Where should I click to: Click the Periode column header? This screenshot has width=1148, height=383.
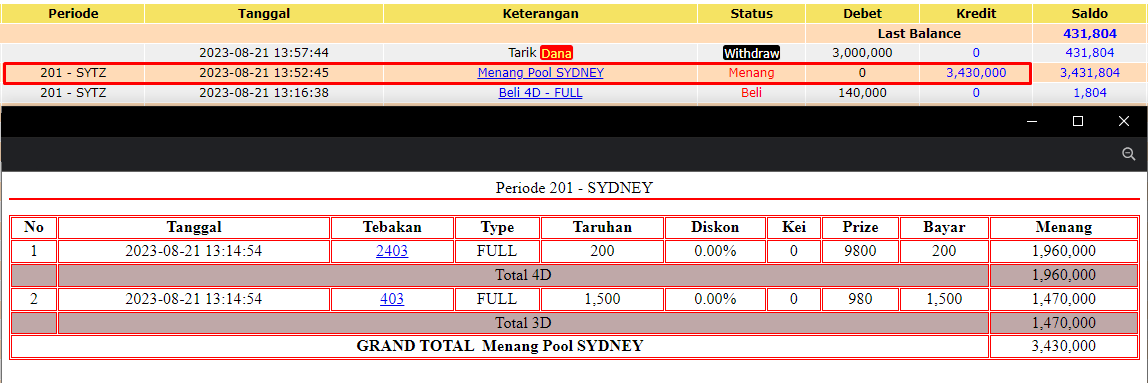pyautogui.click(x=72, y=13)
